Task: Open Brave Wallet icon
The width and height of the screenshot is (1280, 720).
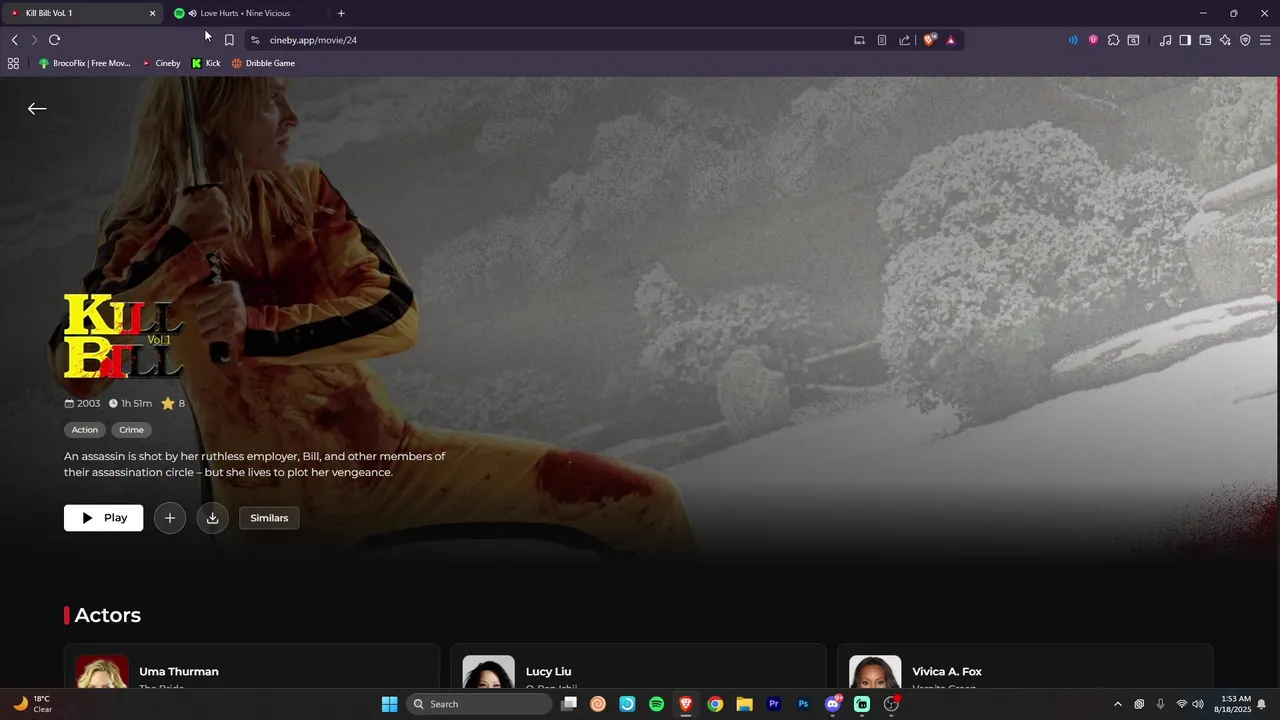Action: pos(1205,40)
